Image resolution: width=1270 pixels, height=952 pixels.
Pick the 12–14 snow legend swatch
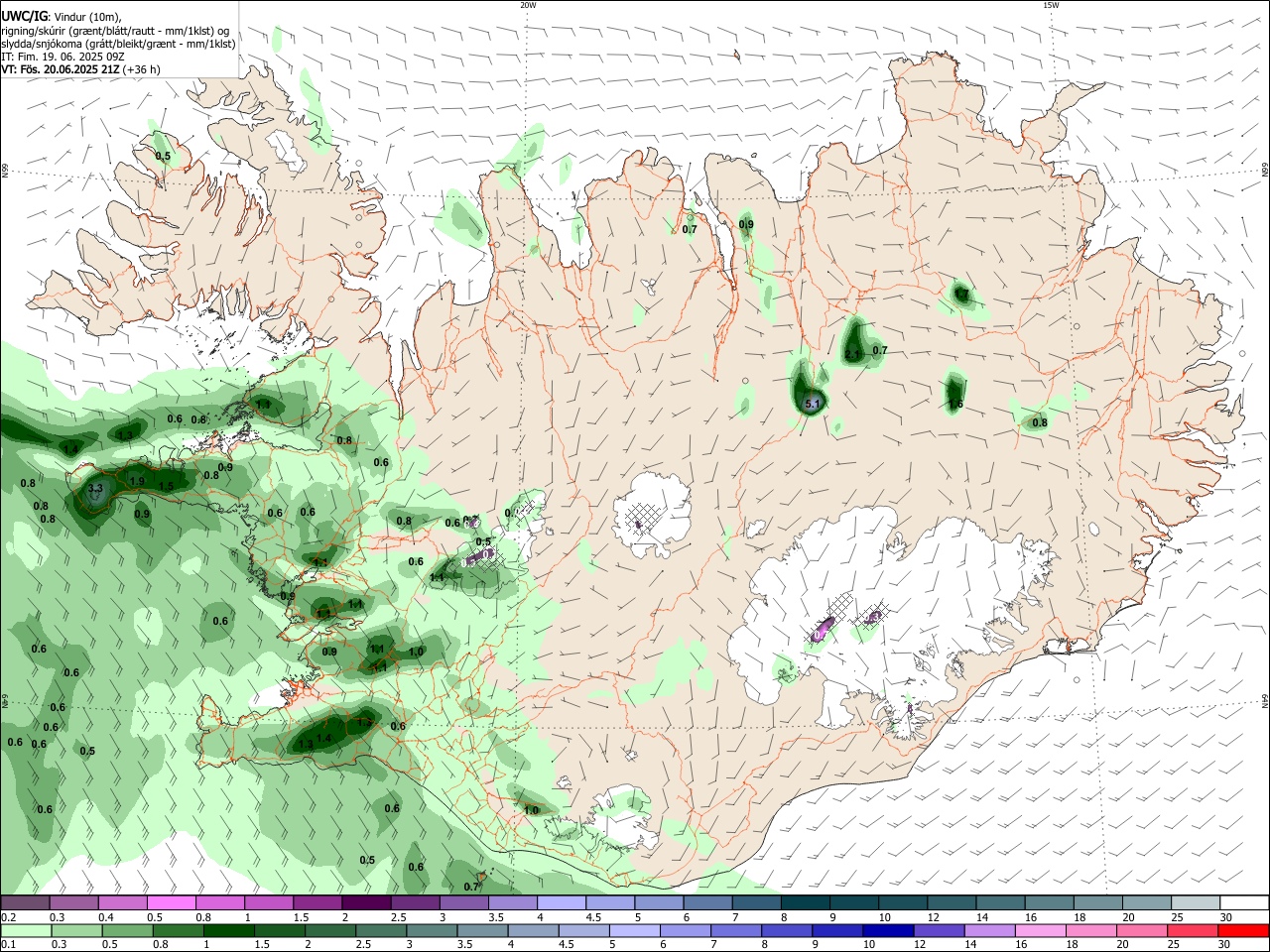pyautogui.click(x=952, y=902)
